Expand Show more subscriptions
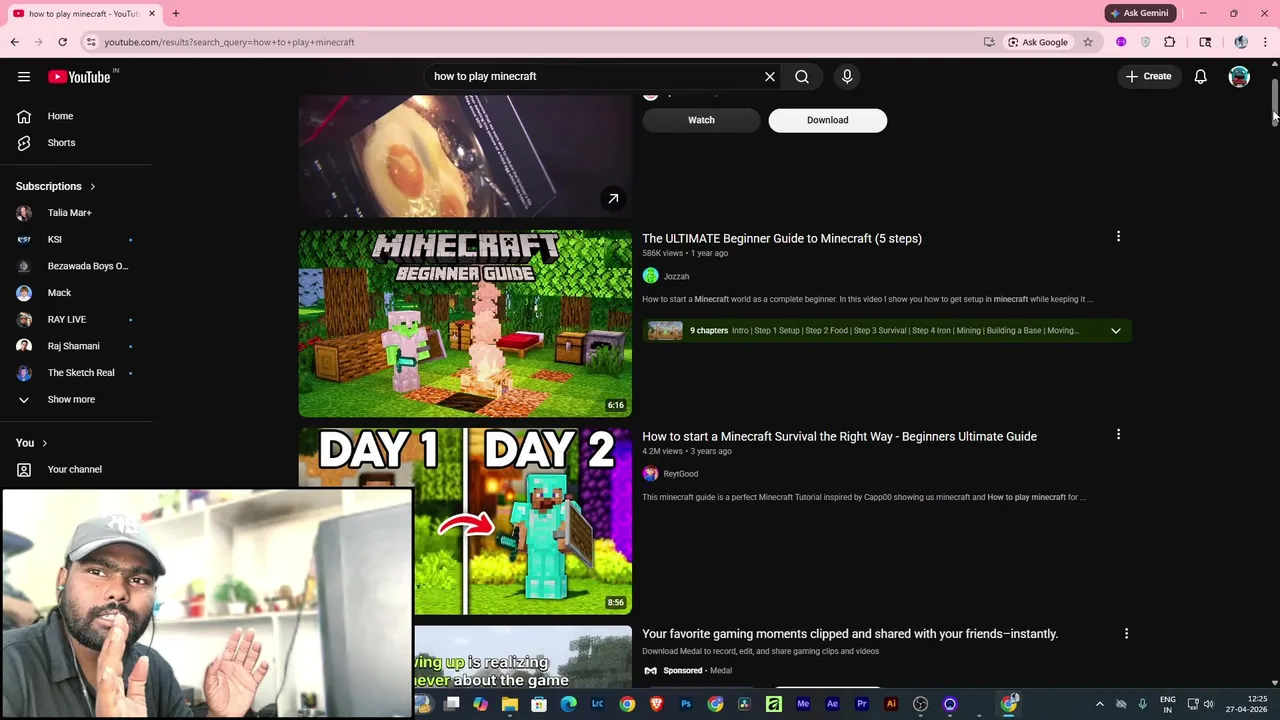This screenshot has width=1280, height=720. [71, 399]
